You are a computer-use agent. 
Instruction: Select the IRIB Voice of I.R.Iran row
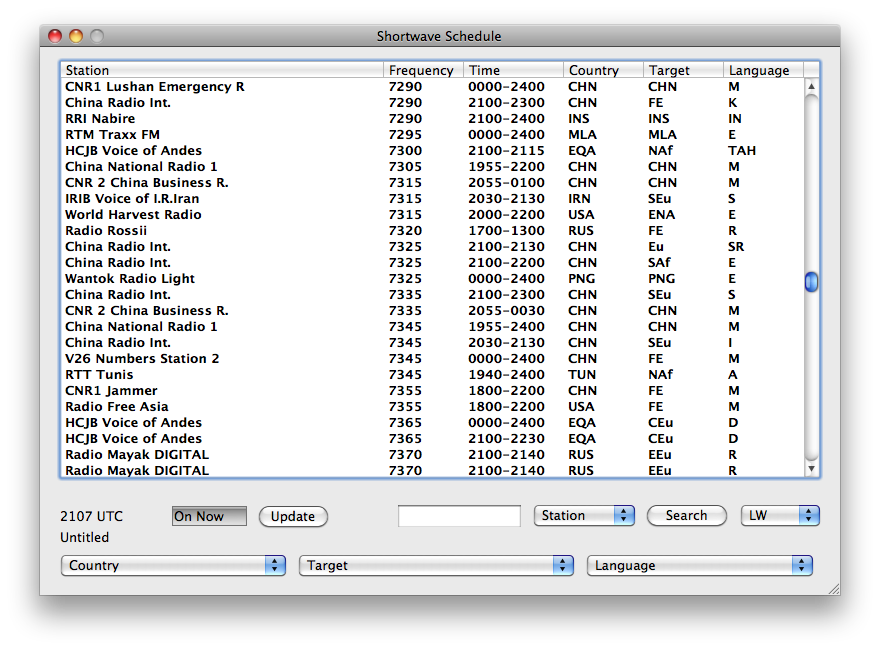(x=432, y=199)
